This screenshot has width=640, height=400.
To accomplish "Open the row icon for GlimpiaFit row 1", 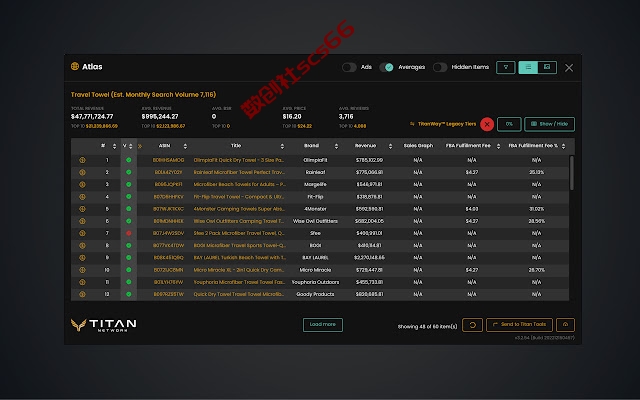I will pyautogui.click(x=82, y=160).
